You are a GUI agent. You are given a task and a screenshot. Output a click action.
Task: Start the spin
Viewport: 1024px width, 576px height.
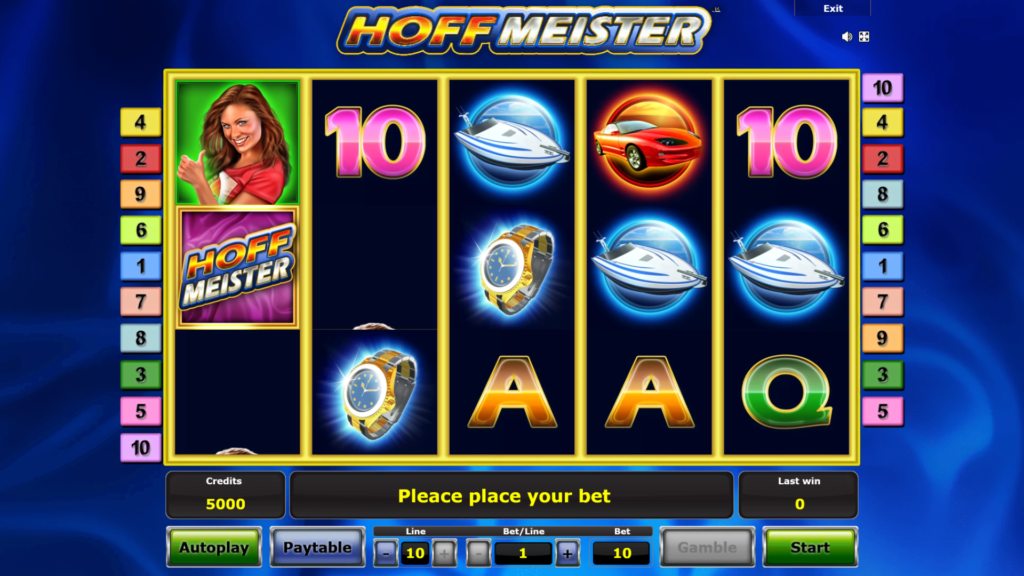pyautogui.click(x=810, y=547)
